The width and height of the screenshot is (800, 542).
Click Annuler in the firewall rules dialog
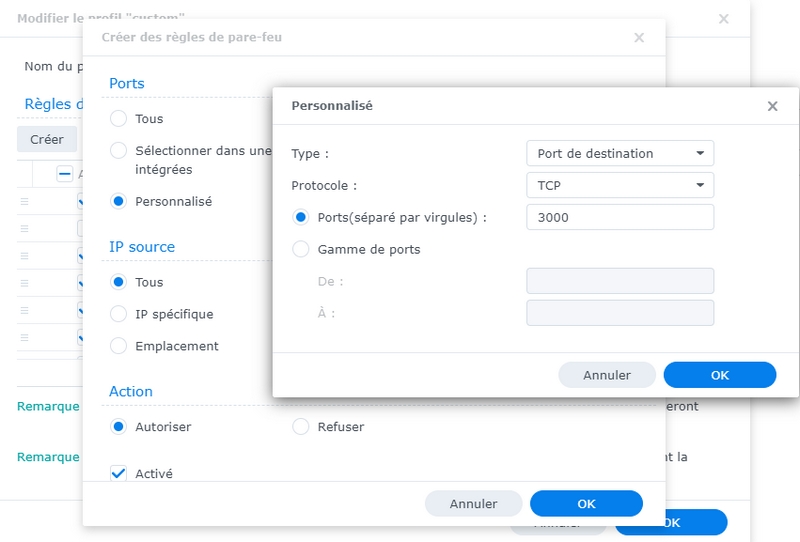(x=474, y=503)
